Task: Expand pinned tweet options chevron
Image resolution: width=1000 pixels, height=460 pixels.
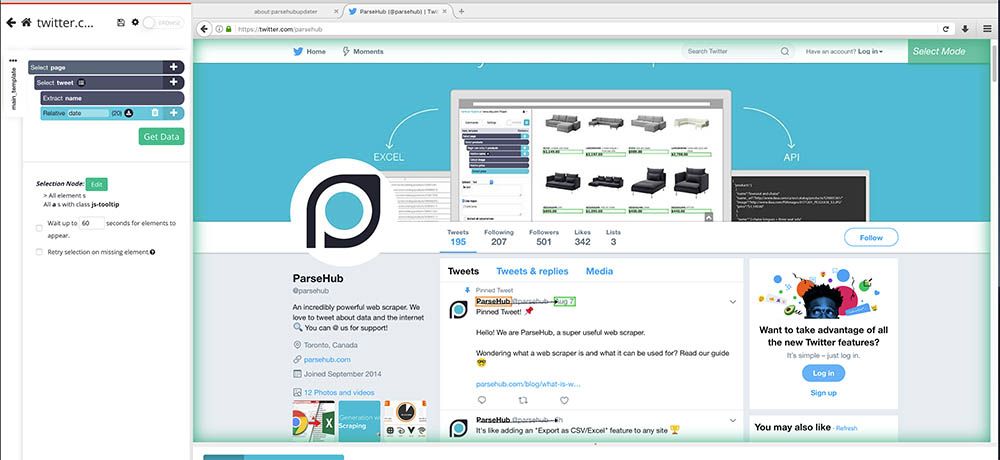Action: [x=733, y=302]
